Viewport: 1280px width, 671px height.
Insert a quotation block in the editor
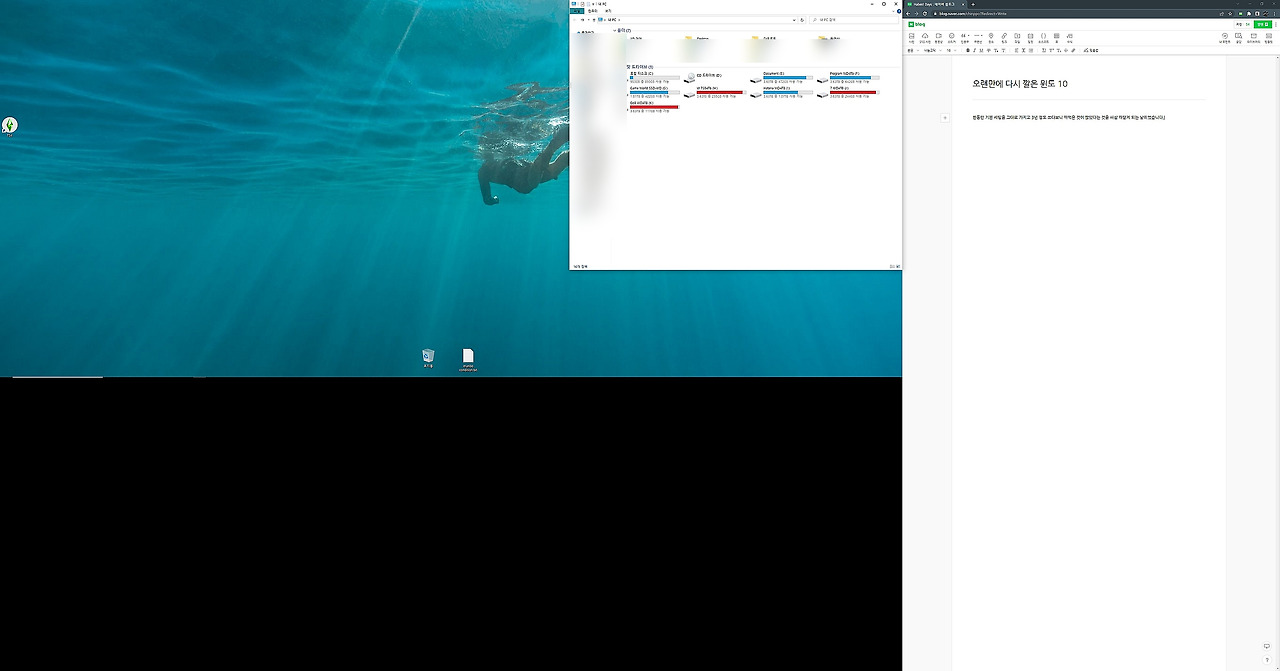[965, 38]
